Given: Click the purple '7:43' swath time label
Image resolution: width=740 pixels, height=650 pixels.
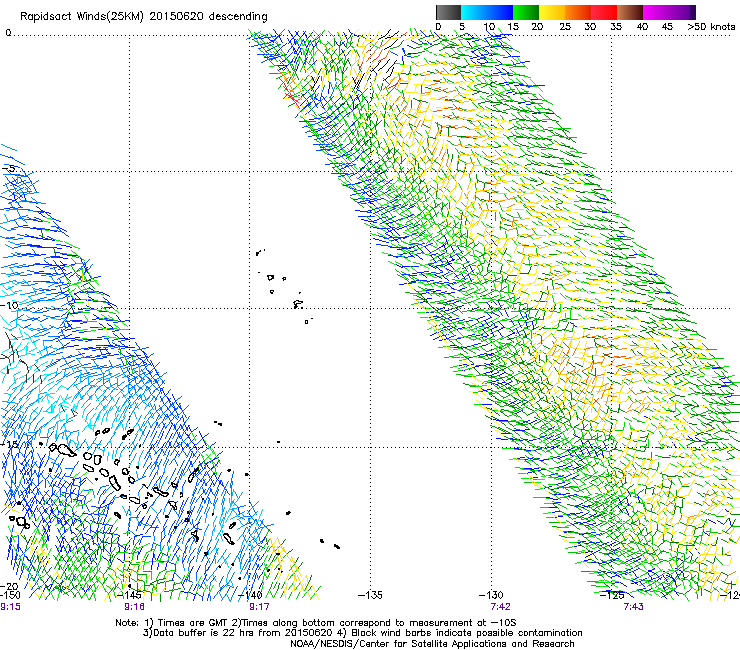Looking at the screenshot, I should [x=633, y=607].
